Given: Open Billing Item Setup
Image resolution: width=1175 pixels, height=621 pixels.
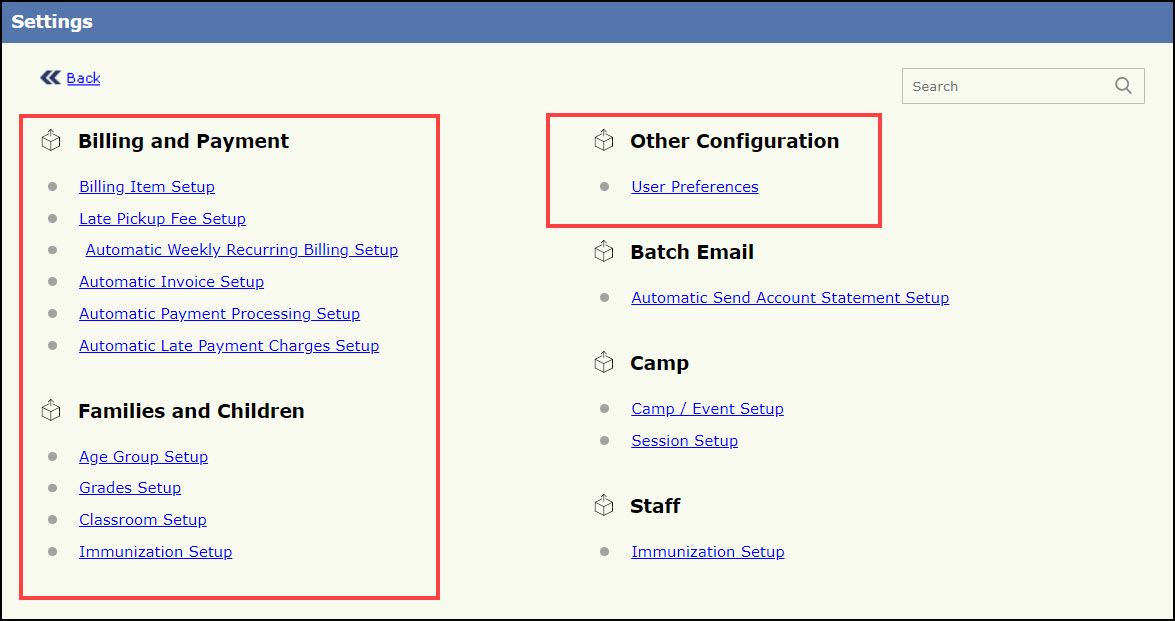Looking at the screenshot, I should [x=147, y=187].
